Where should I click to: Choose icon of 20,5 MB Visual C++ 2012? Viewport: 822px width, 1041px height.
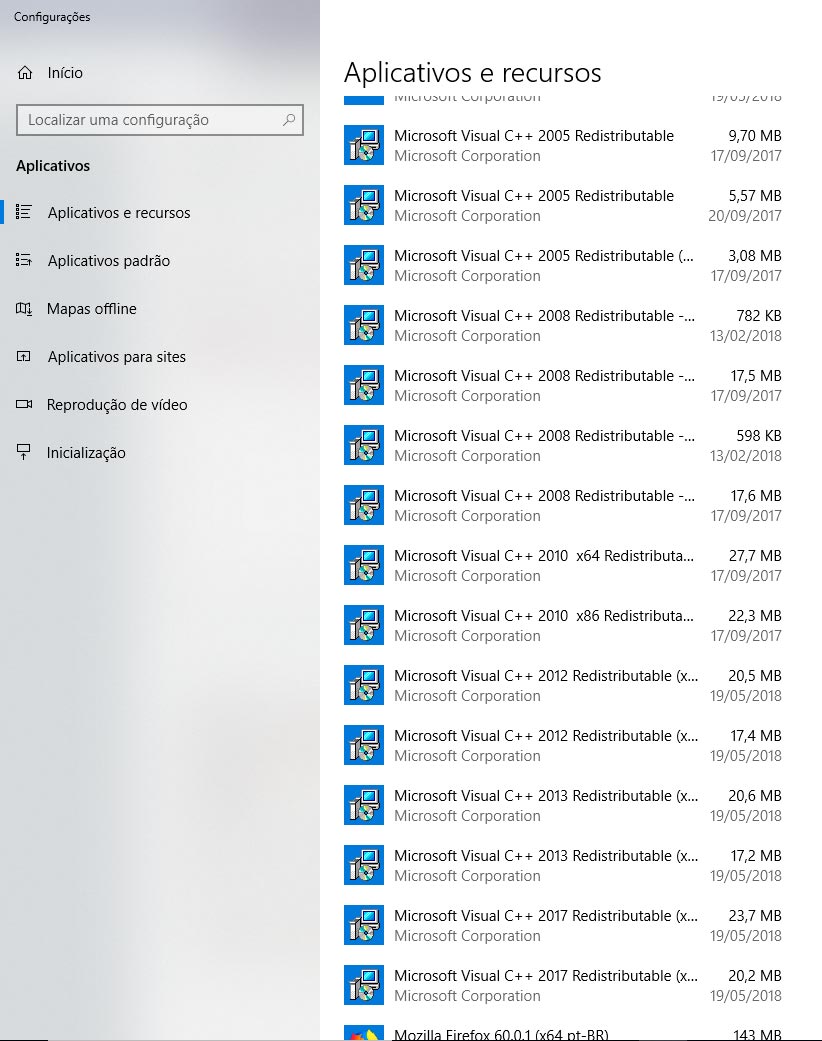[x=364, y=685]
